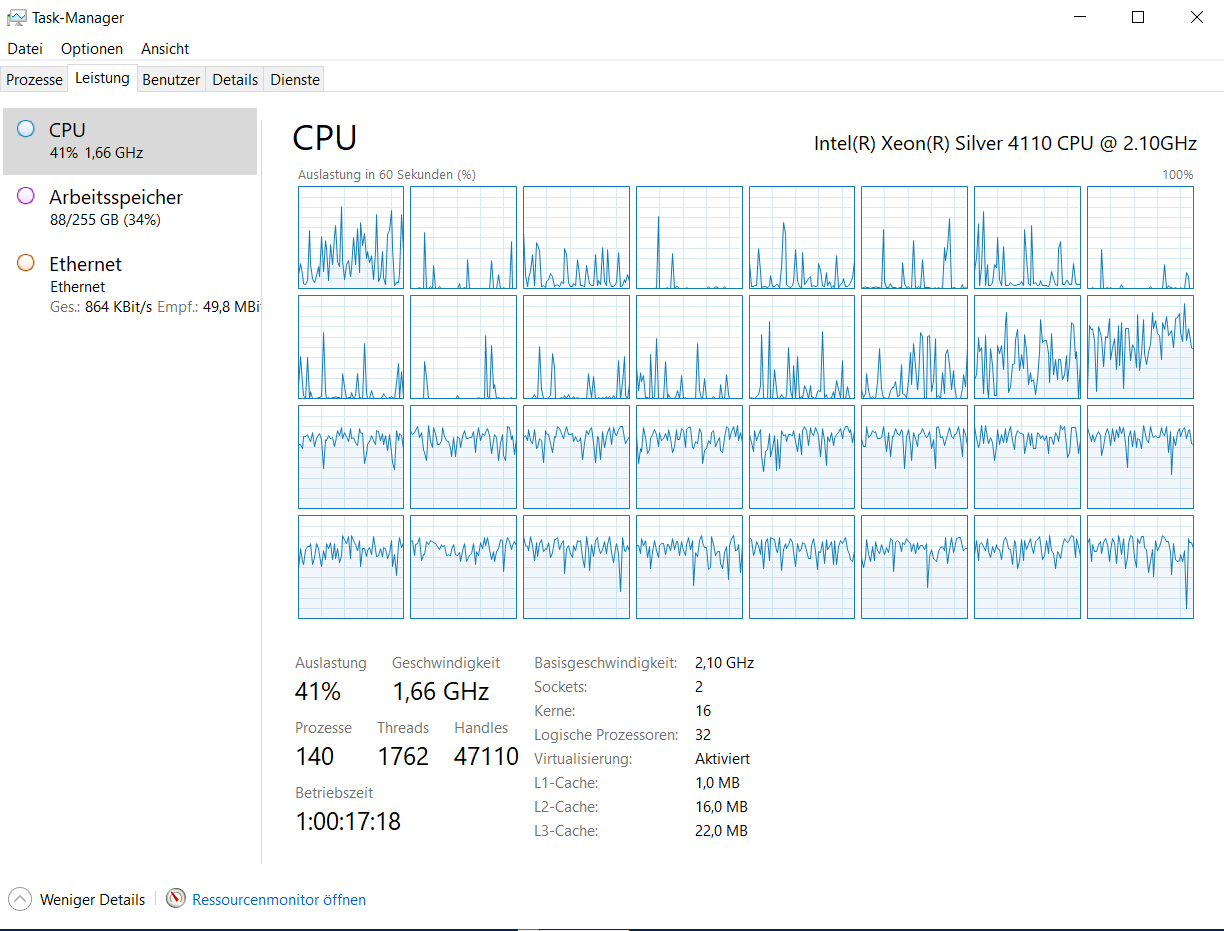Click the Geschwindigkeit 1,66 GHz value
This screenshot has width=1224, height=931.
(441, 691)
